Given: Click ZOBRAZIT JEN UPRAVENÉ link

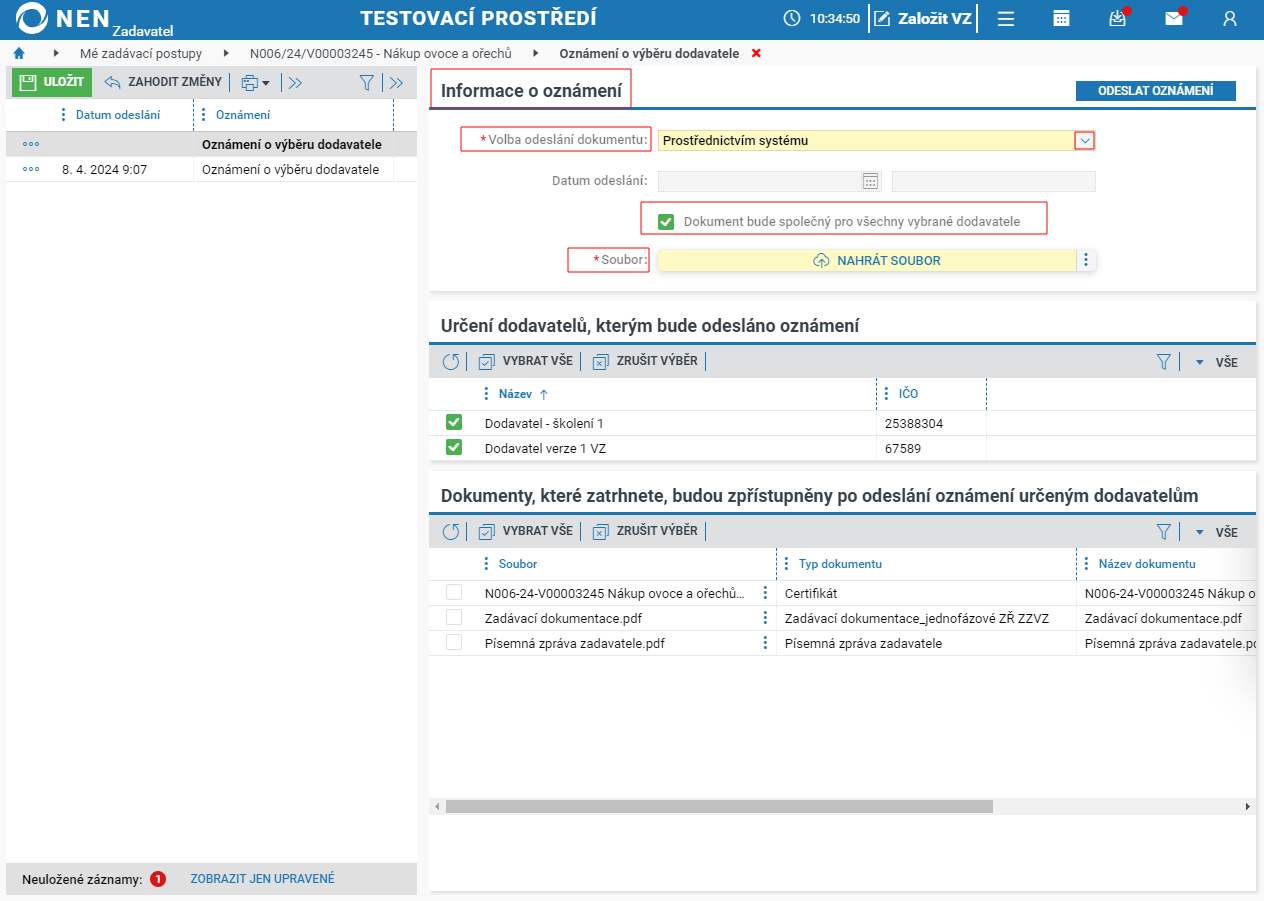Looking at the screenshot, I should (x=263, y=879).
